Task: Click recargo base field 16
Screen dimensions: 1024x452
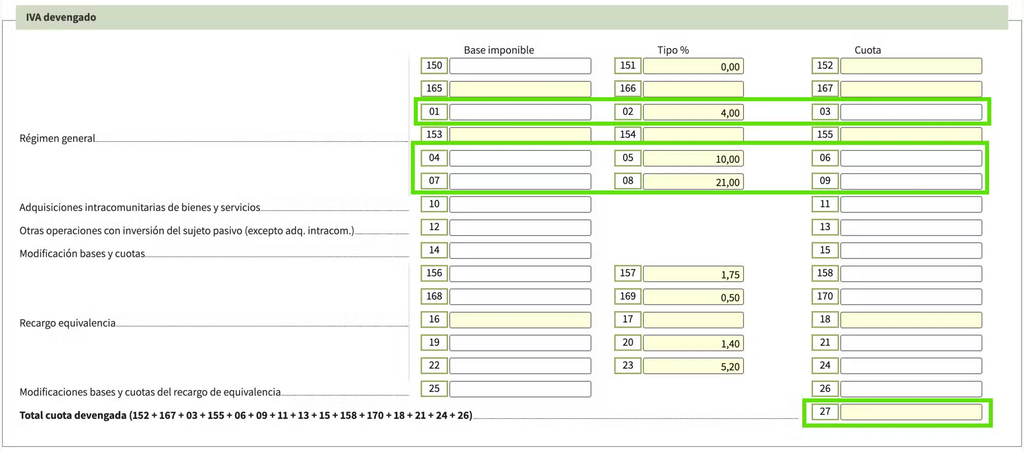Action: (x=520, y=319)
